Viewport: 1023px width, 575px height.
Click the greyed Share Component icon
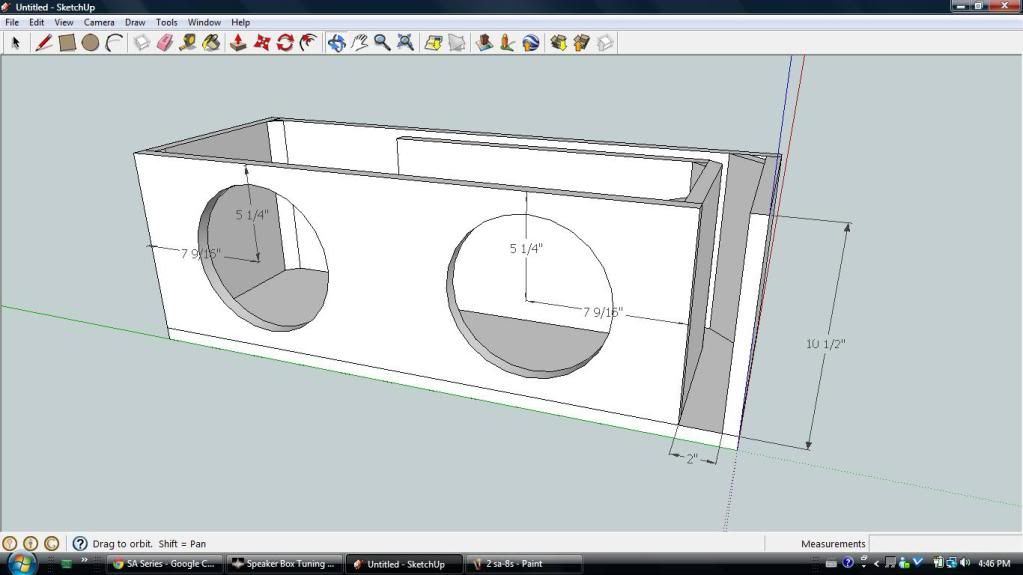[605, 43]
